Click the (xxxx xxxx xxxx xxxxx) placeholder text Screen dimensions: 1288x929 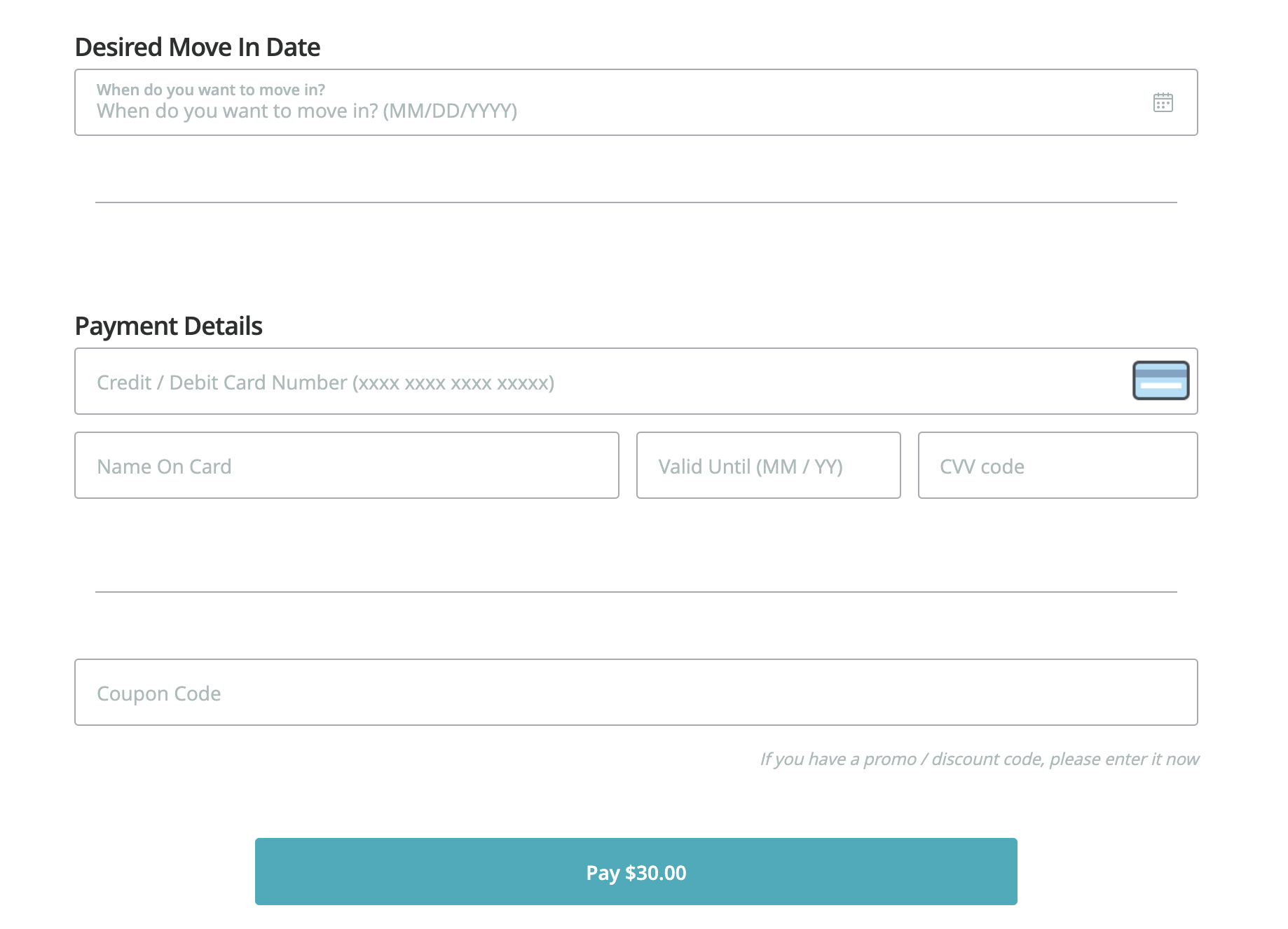pyautogui.click(x=453, y=383)
